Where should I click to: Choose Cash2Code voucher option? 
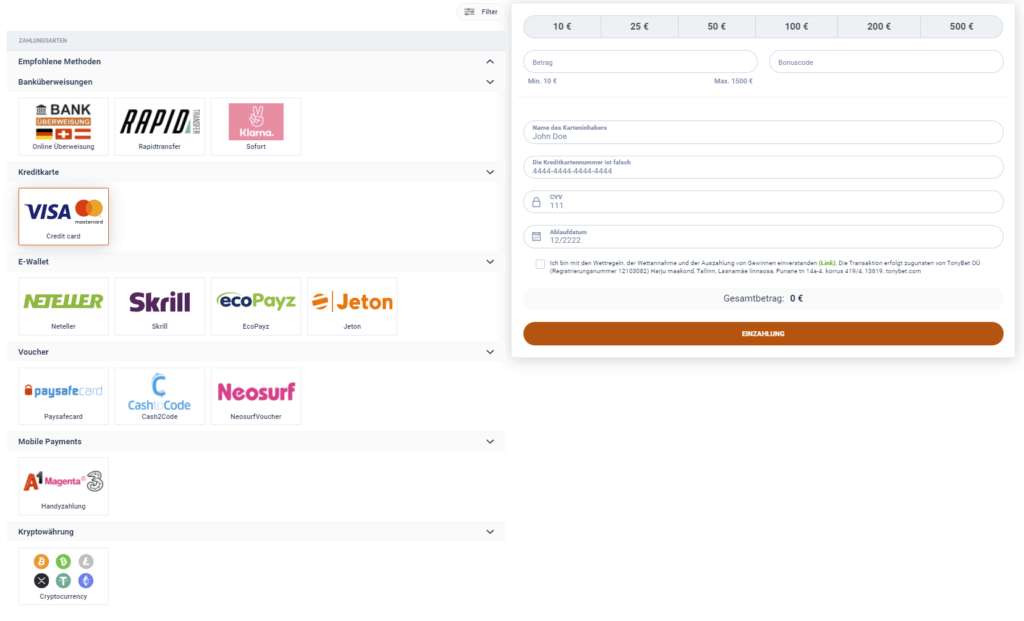pyautogui.click(x=159, y=396)
